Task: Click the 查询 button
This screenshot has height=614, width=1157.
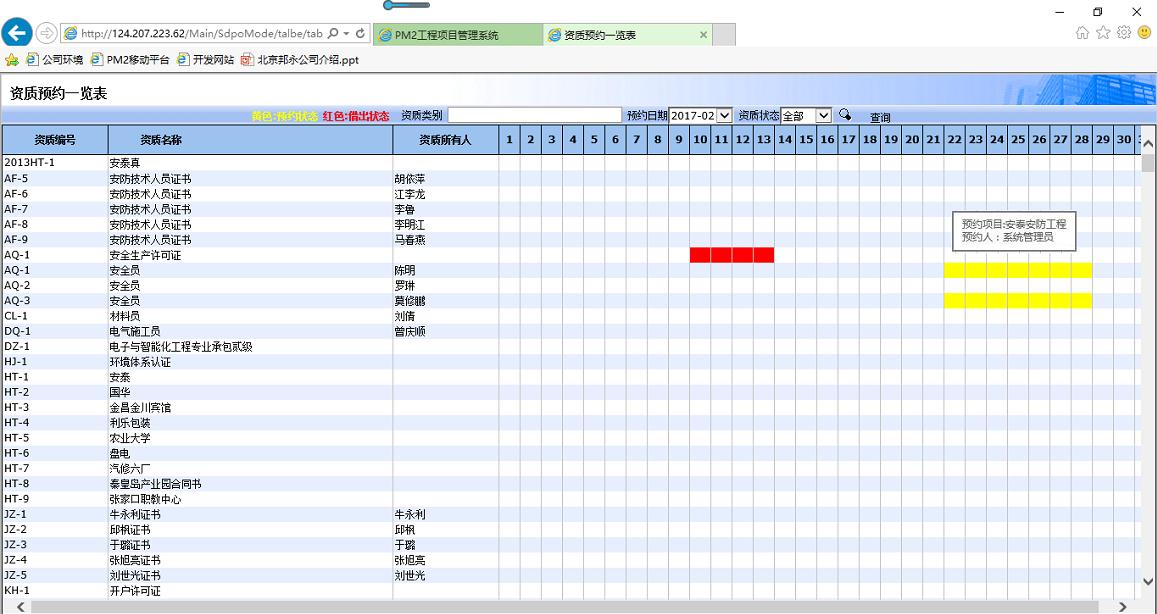Action: click(x=880, y=117)
